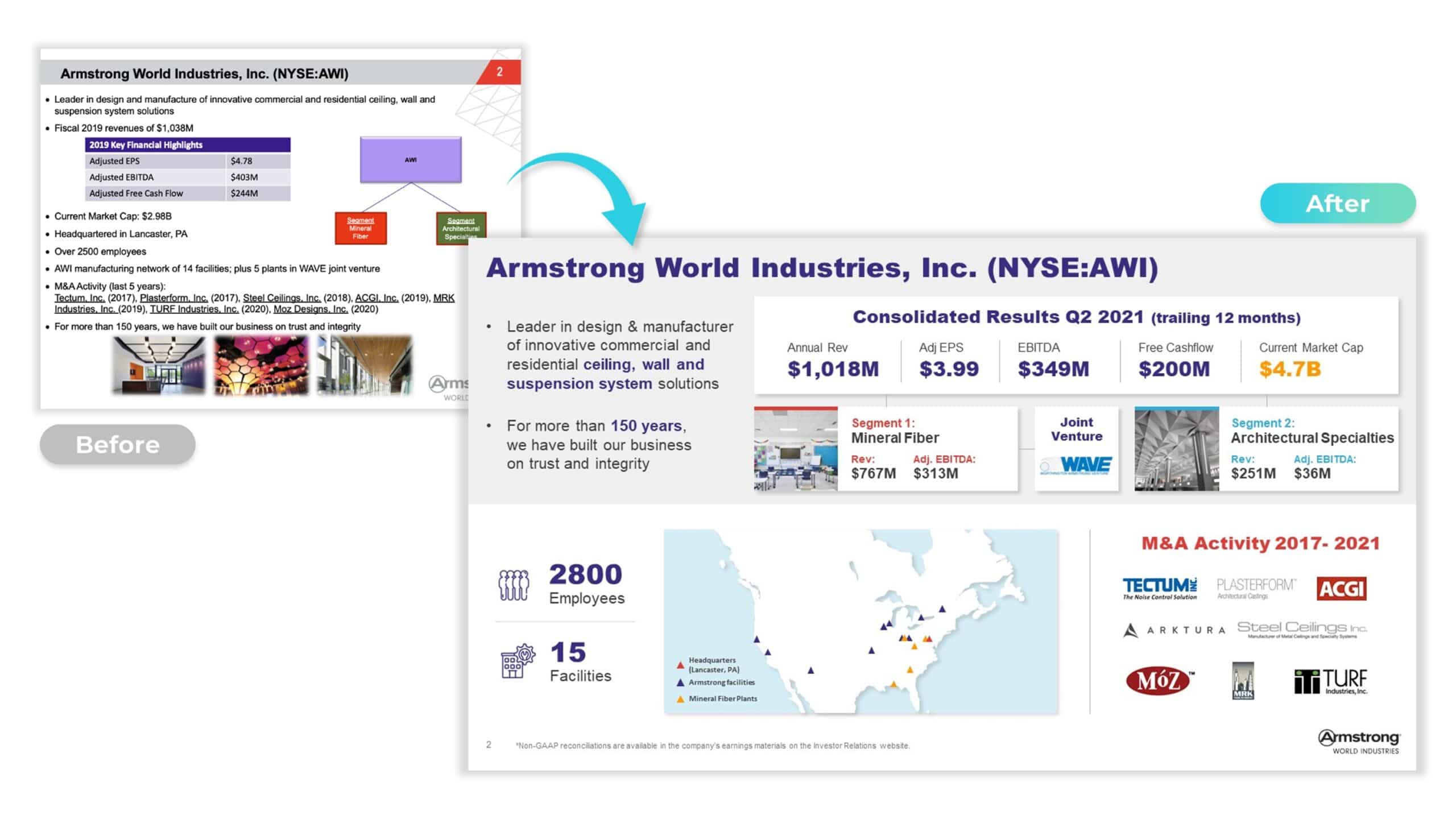Click the employees people icon
This screenshot has height=819, width=1456.
pyautogui.click(x=513, y=585)
